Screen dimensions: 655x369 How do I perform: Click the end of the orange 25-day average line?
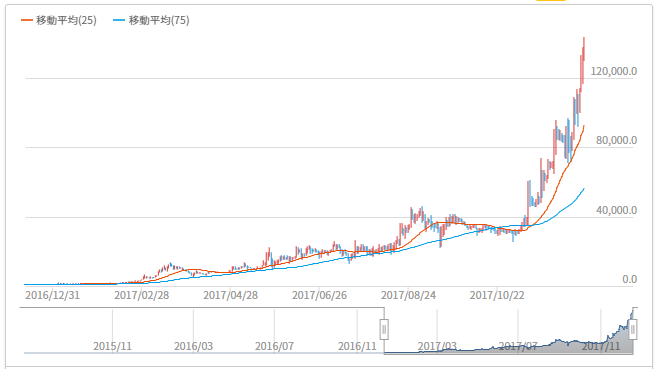pos(584,126)
